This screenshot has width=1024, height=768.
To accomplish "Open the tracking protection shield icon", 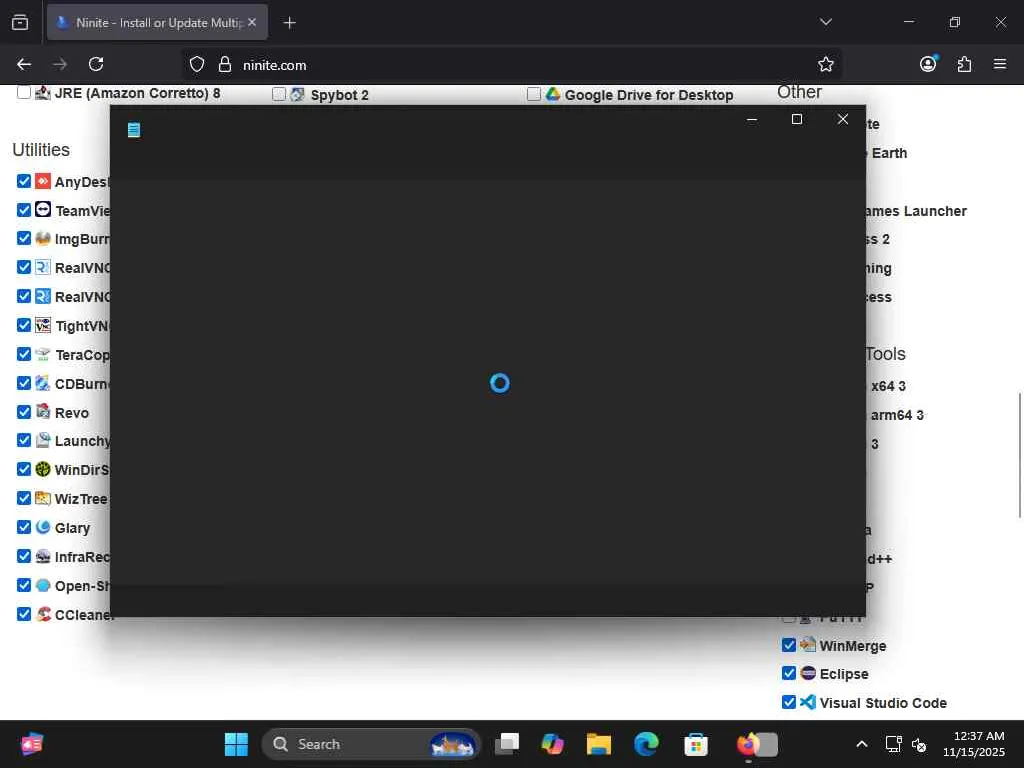I will (197, 64).
